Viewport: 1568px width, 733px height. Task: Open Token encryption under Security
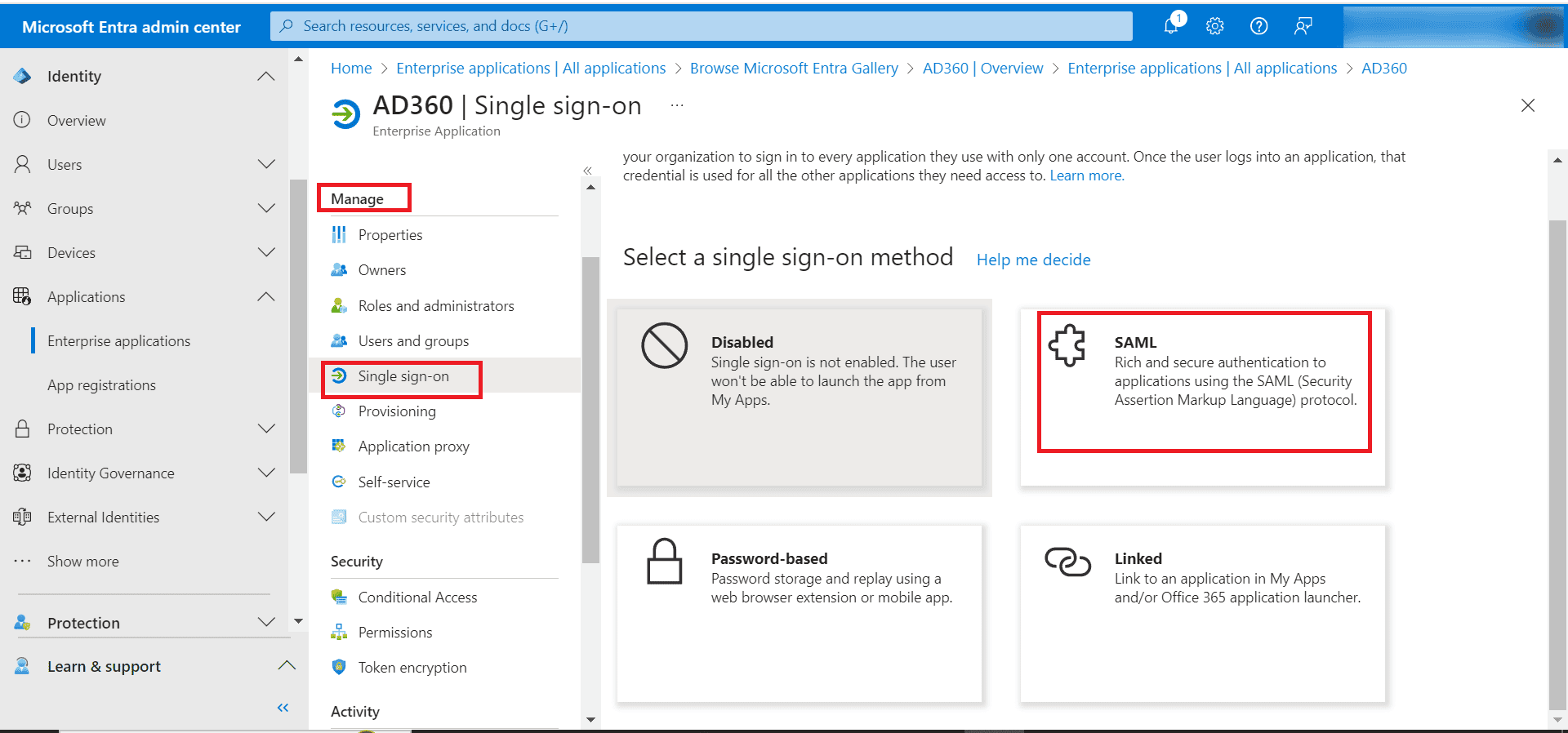[x=412, y=667]
